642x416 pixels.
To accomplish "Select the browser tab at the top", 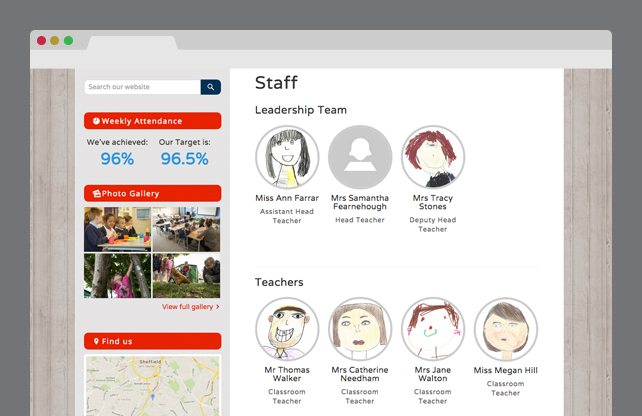I will click(132, 41).
